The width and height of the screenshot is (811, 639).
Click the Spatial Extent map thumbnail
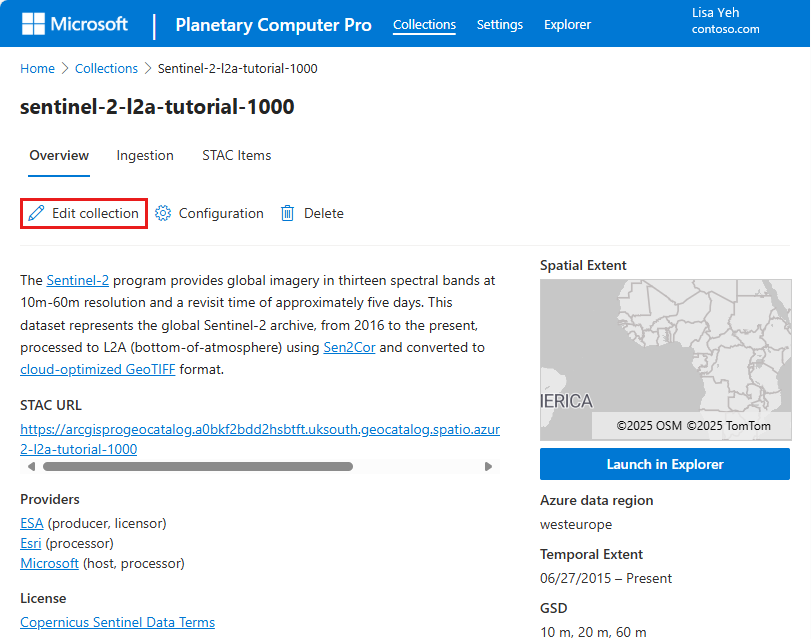click(666, 360)
